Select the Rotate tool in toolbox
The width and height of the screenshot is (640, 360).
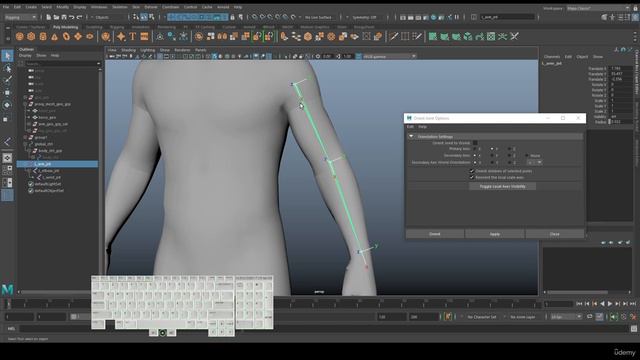pos(7,105)
